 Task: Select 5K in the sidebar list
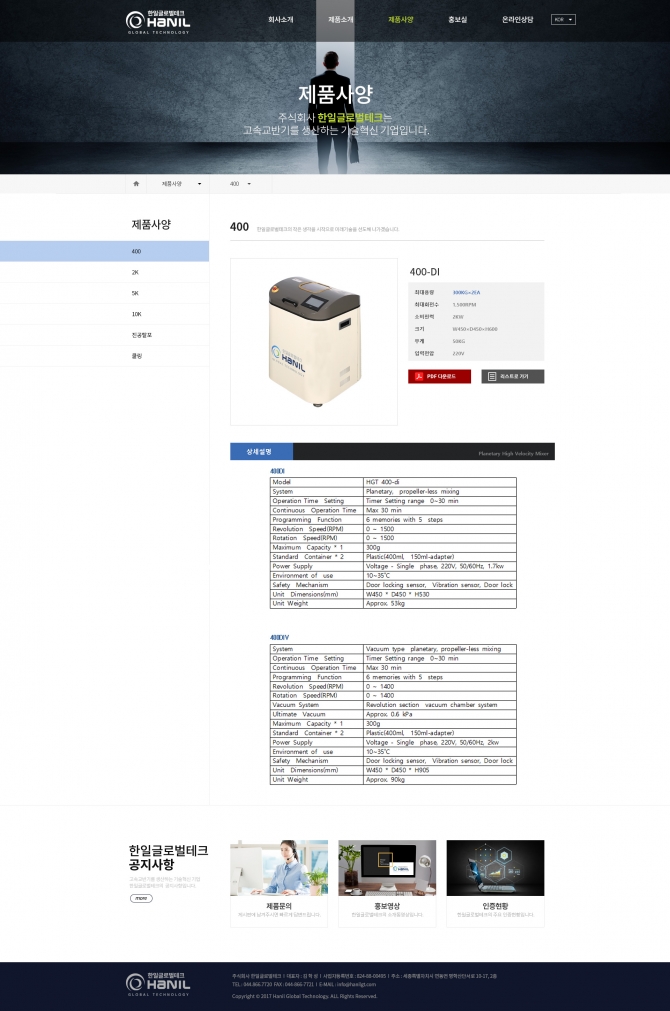click(x=104, y=293)
